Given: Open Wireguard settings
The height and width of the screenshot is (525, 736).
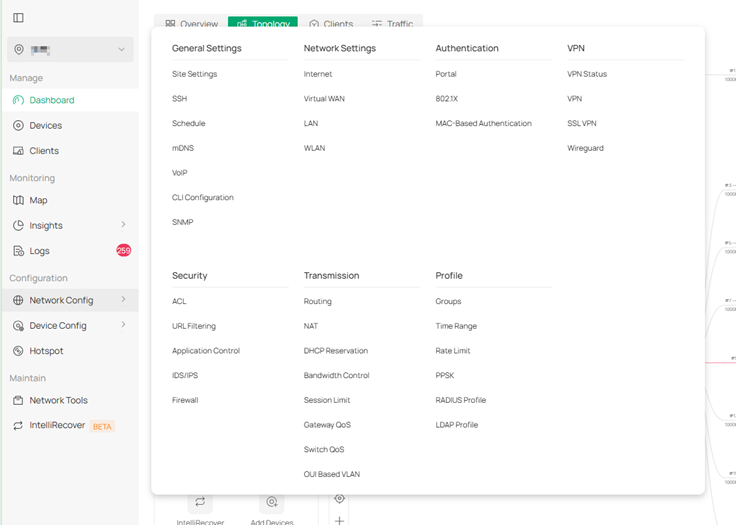Looking at the screenshot, I should [x=585, y=148].
